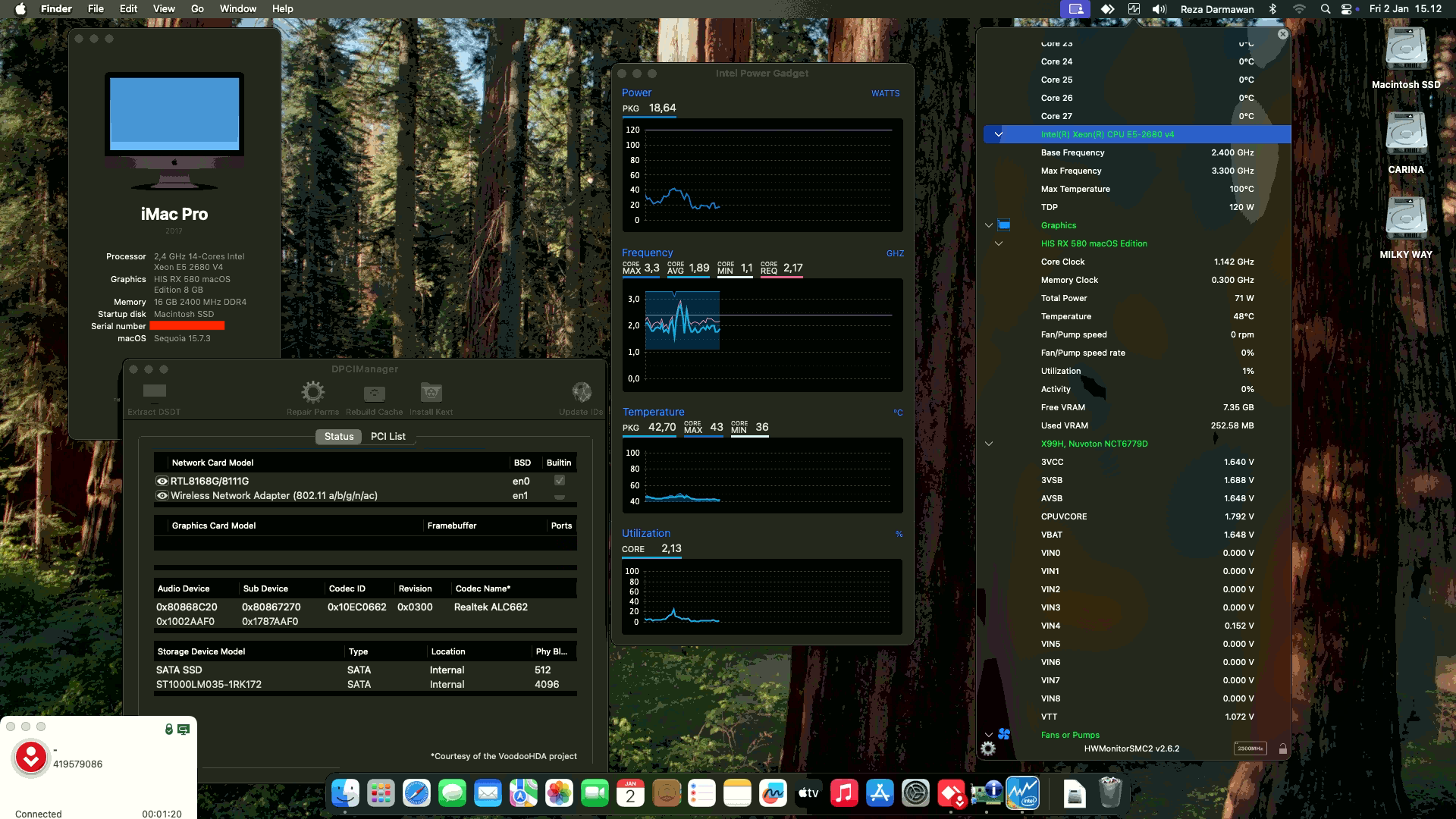
Task: Collapse the Intel Xeon E5-2680 v4 section
Action: [998, 133]
